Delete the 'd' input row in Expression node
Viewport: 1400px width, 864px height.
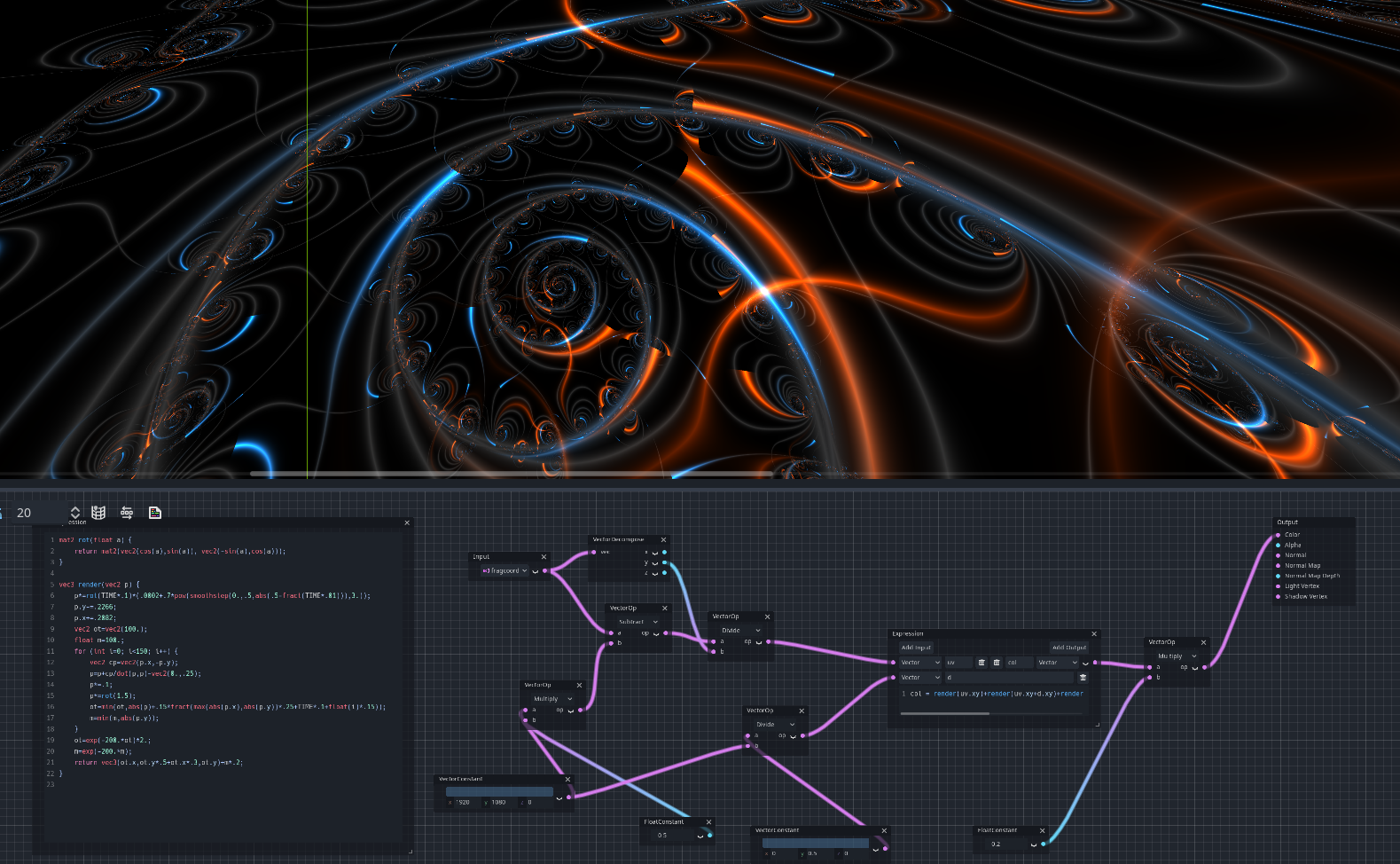tap(1083, 678)
